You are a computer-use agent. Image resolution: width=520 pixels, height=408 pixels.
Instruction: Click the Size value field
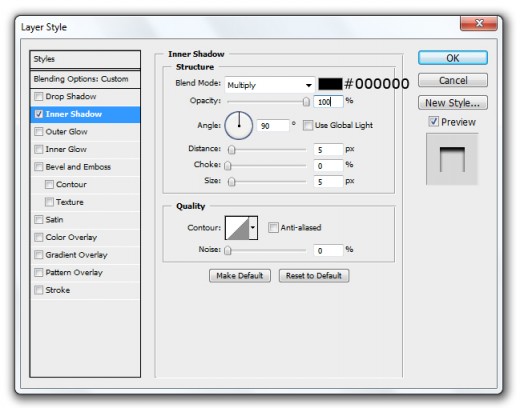[x=328, y=182]
